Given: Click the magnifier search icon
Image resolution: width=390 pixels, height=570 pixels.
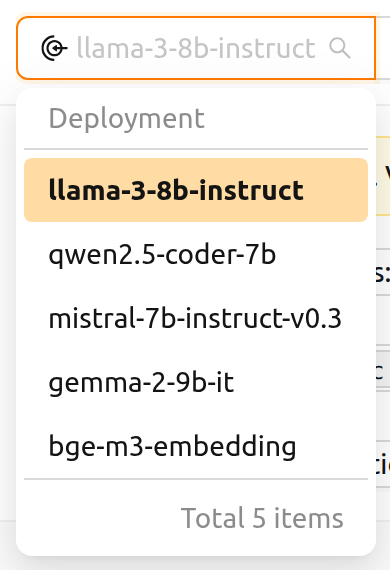Looking at the screenshot, I should (340, 48).
